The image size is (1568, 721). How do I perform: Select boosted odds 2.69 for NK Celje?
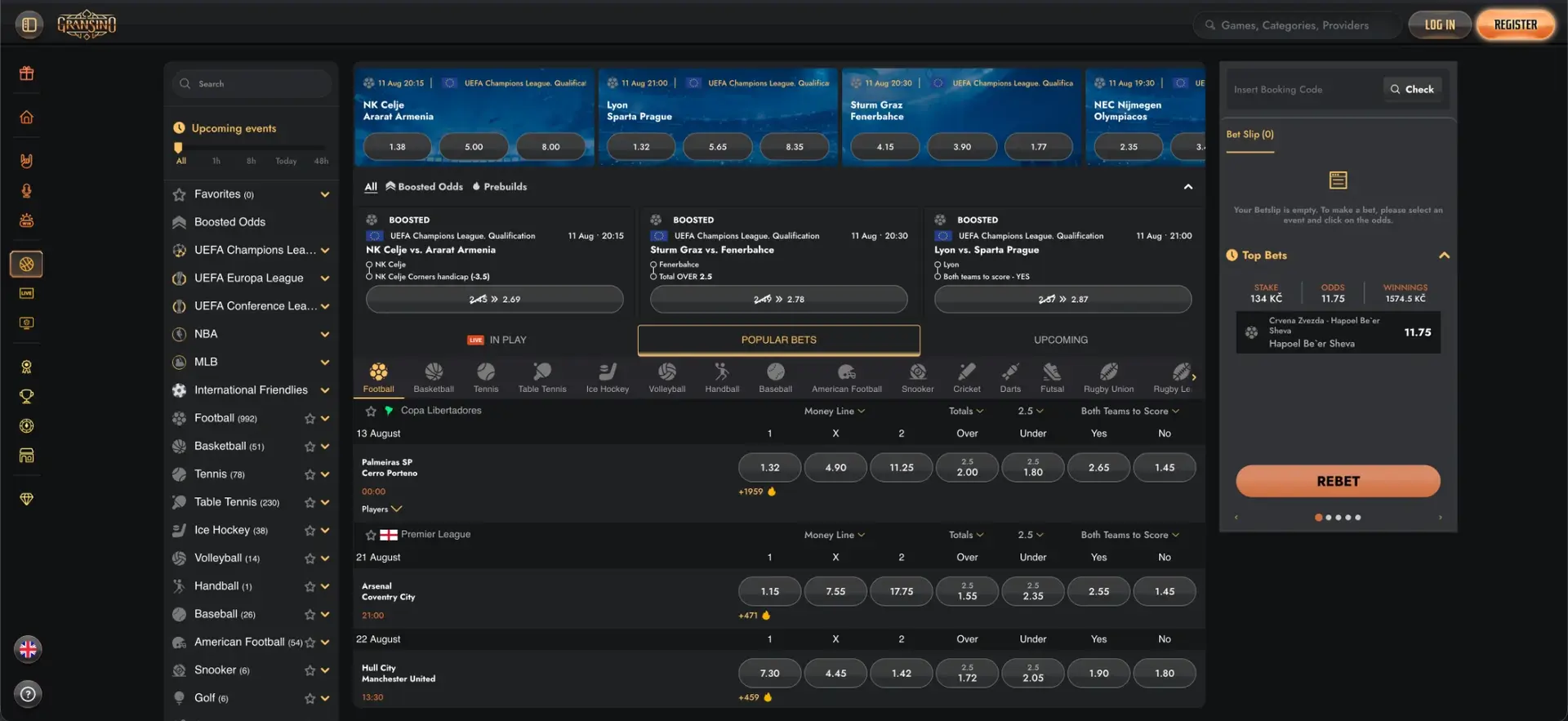pyautogui.click(x=495, y=299)
